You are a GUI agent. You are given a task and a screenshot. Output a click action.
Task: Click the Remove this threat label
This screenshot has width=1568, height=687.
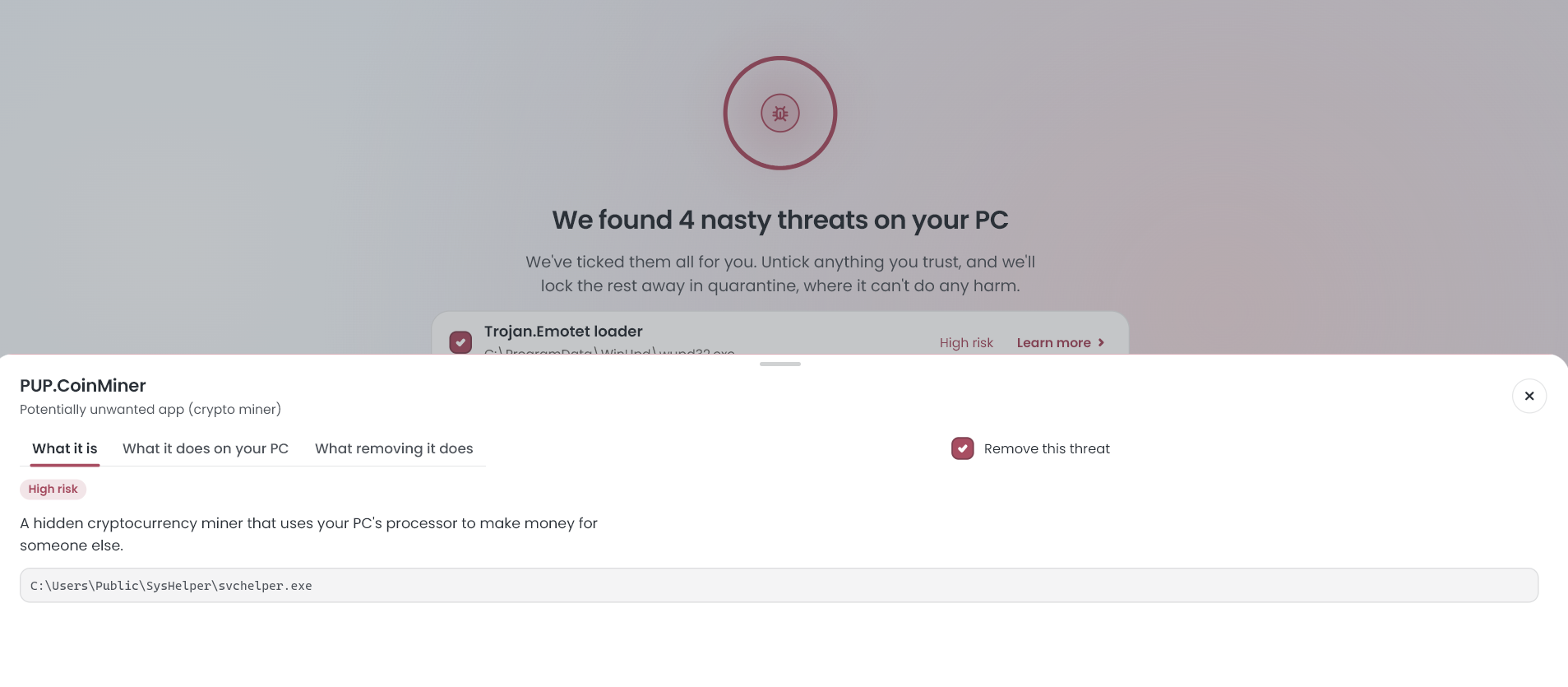(x=1047, y=448)
